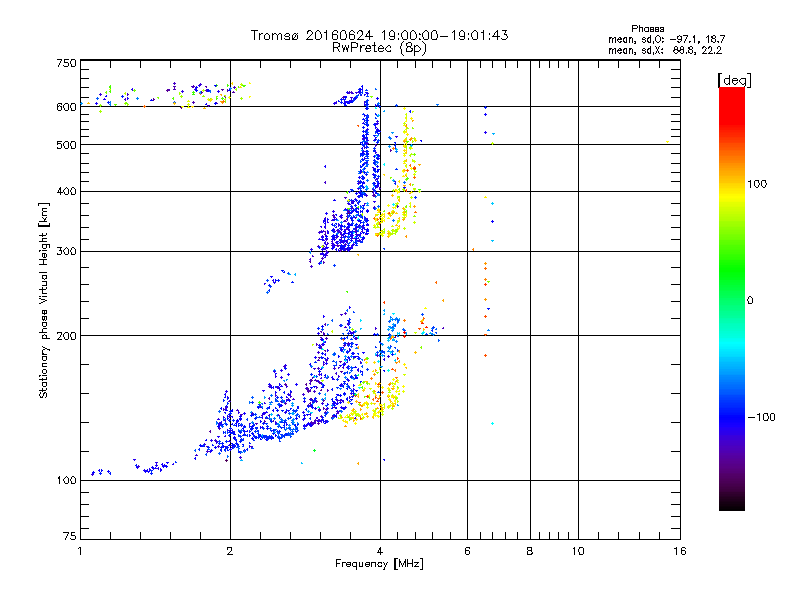Click the y-axis tick label '300'
Image resolution: width=800 pixels, height=600 pixels.
pos(67,252)
